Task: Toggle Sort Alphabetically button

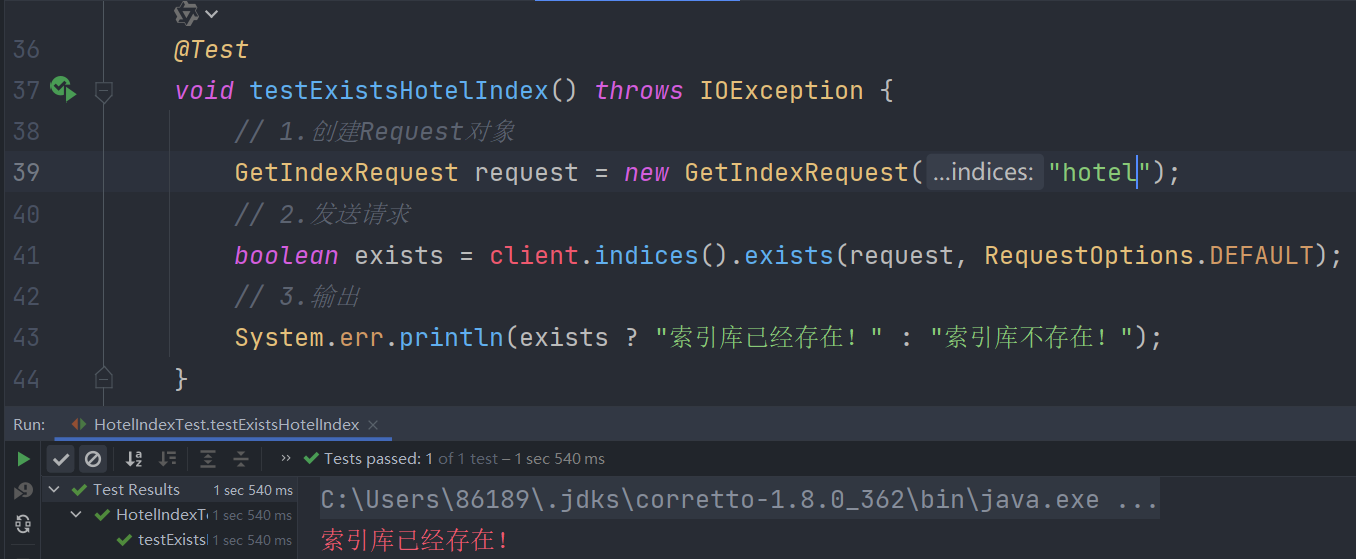Action: [134, 459]
